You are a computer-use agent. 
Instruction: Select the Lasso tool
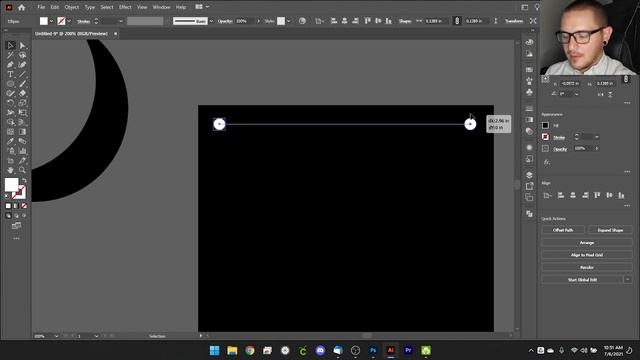pyautogui.click(x=22, y=55)
